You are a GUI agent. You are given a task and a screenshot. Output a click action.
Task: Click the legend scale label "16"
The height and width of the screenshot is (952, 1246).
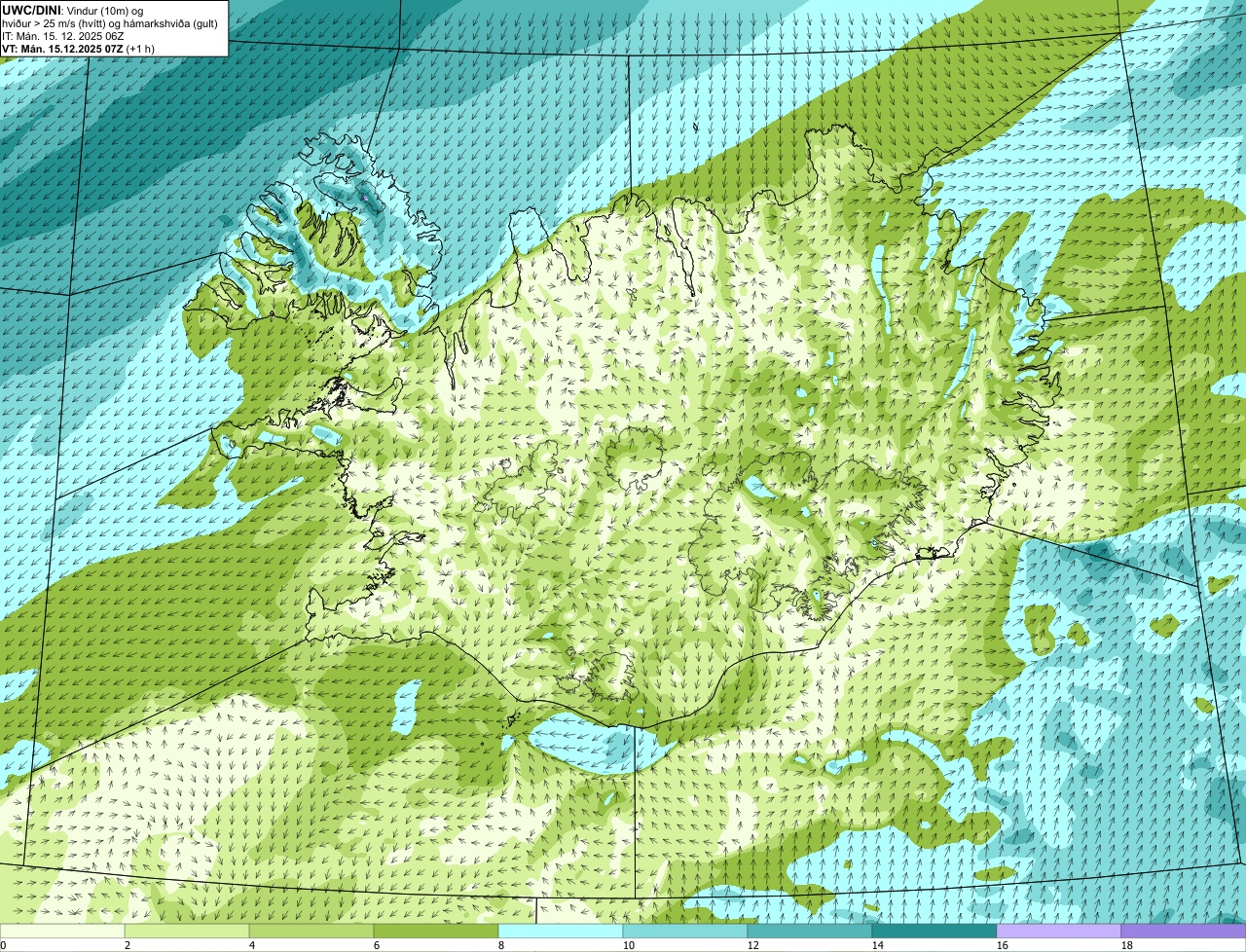1003,945
